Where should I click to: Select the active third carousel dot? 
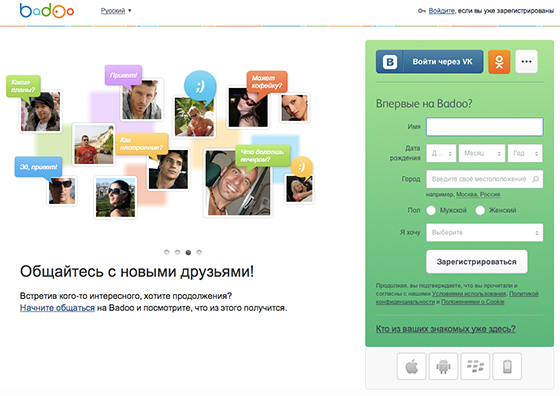click(x=188, y=252)
